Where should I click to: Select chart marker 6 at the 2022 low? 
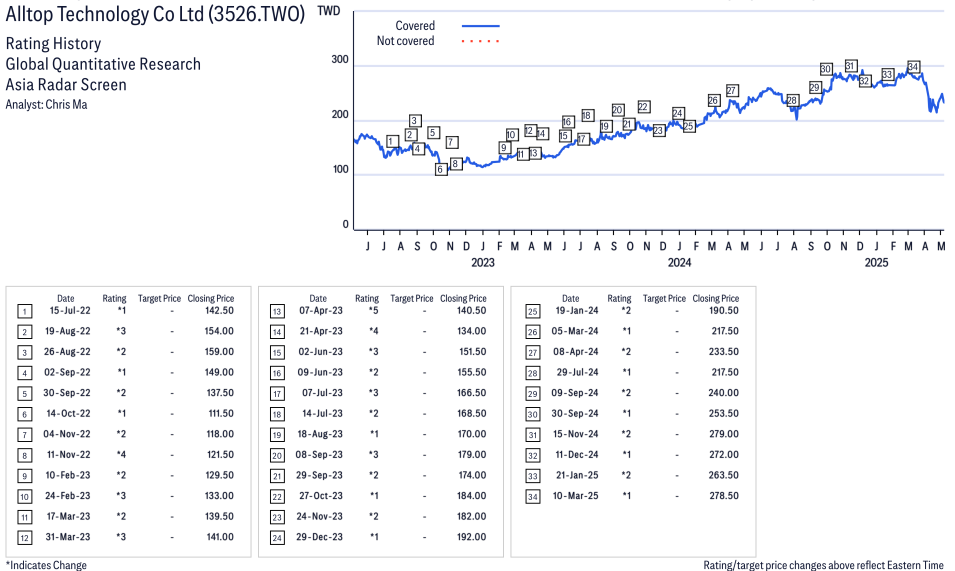(441, 169)
